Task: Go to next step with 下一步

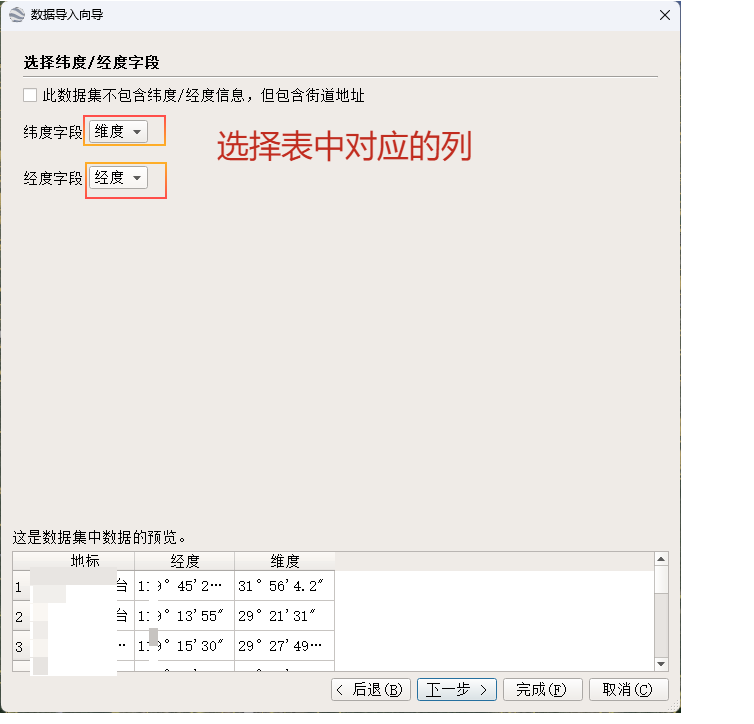Action: pyautogui.click(x=456, y=689)
